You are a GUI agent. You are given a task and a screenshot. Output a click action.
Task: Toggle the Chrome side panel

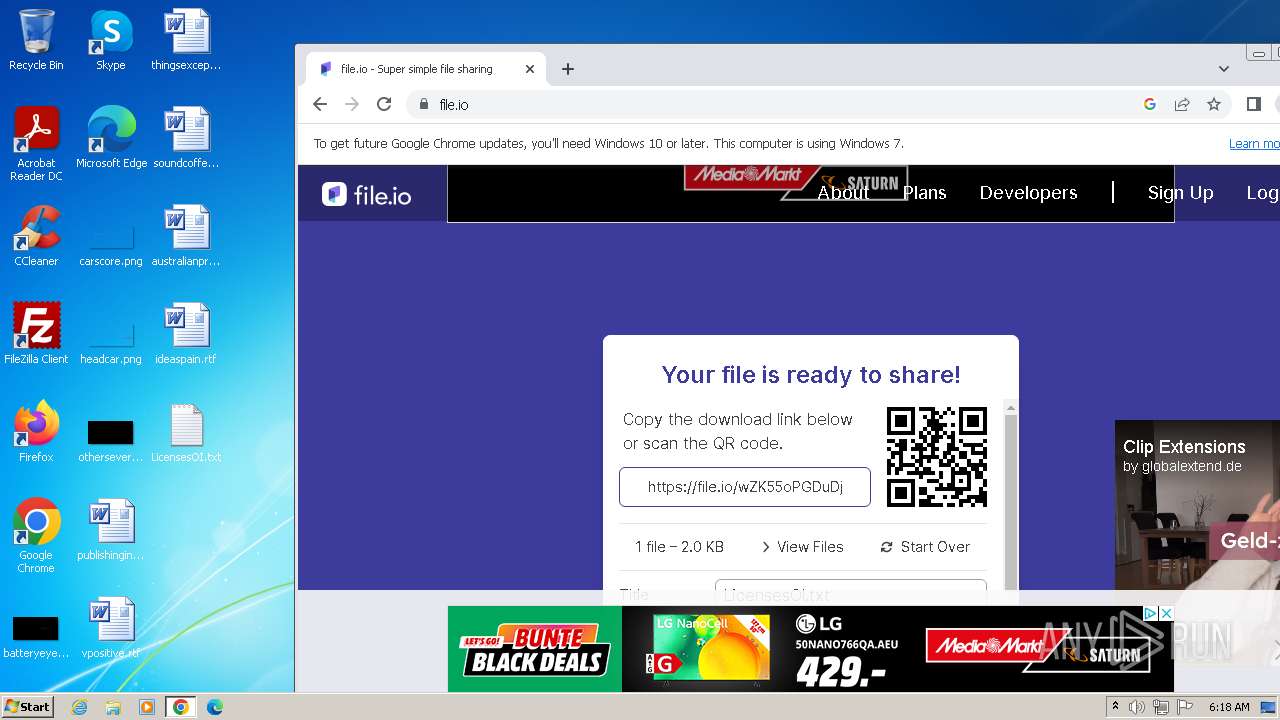pos(1254,104)
